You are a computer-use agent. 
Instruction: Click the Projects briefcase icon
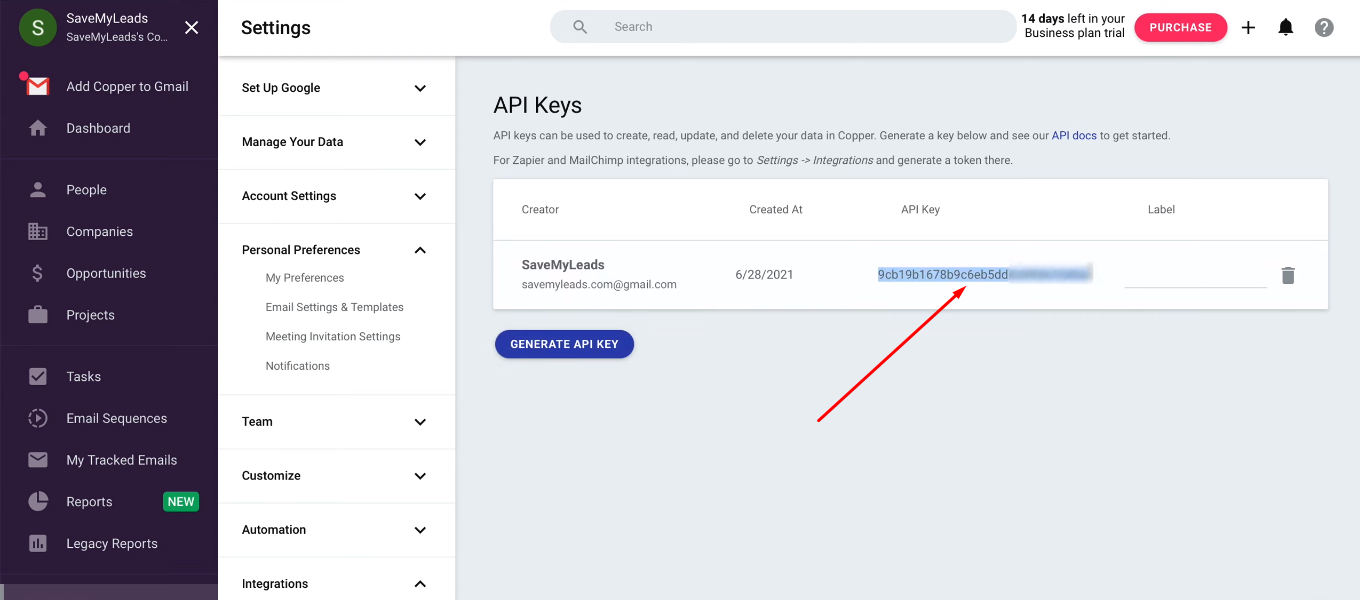[38, 315]
